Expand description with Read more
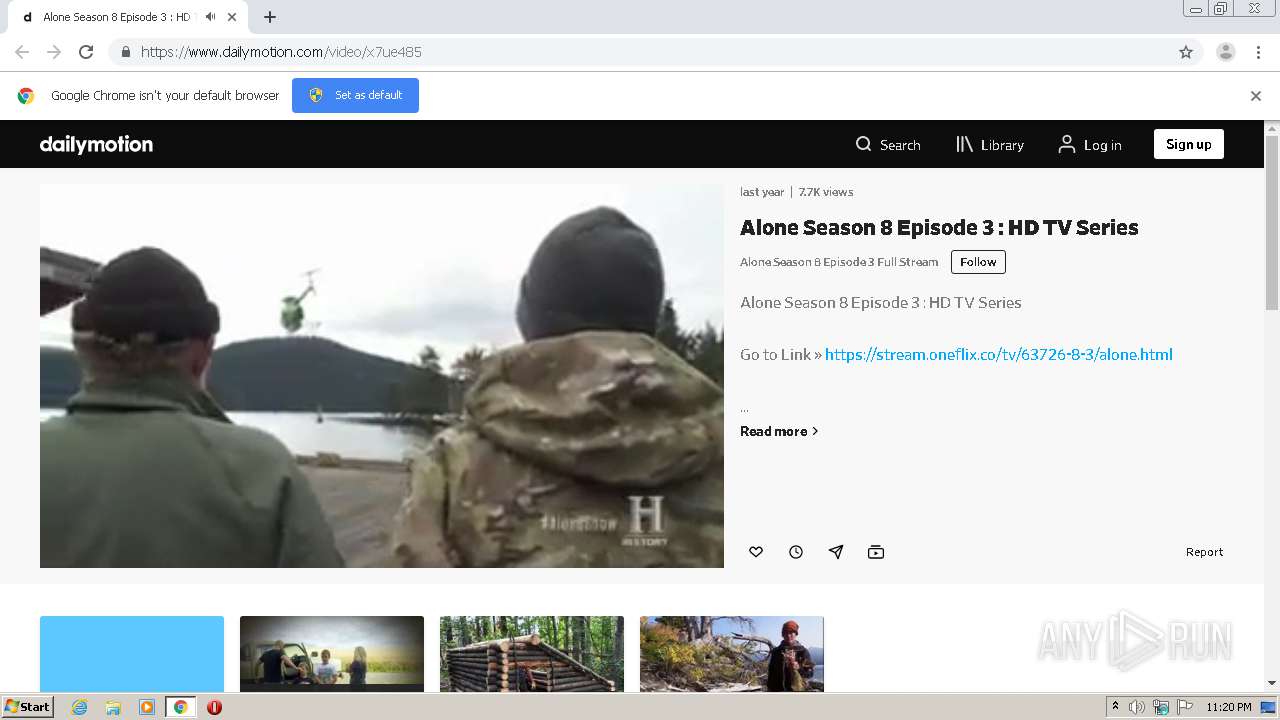Screen dimensions: 1280x720 coord(779,431)
